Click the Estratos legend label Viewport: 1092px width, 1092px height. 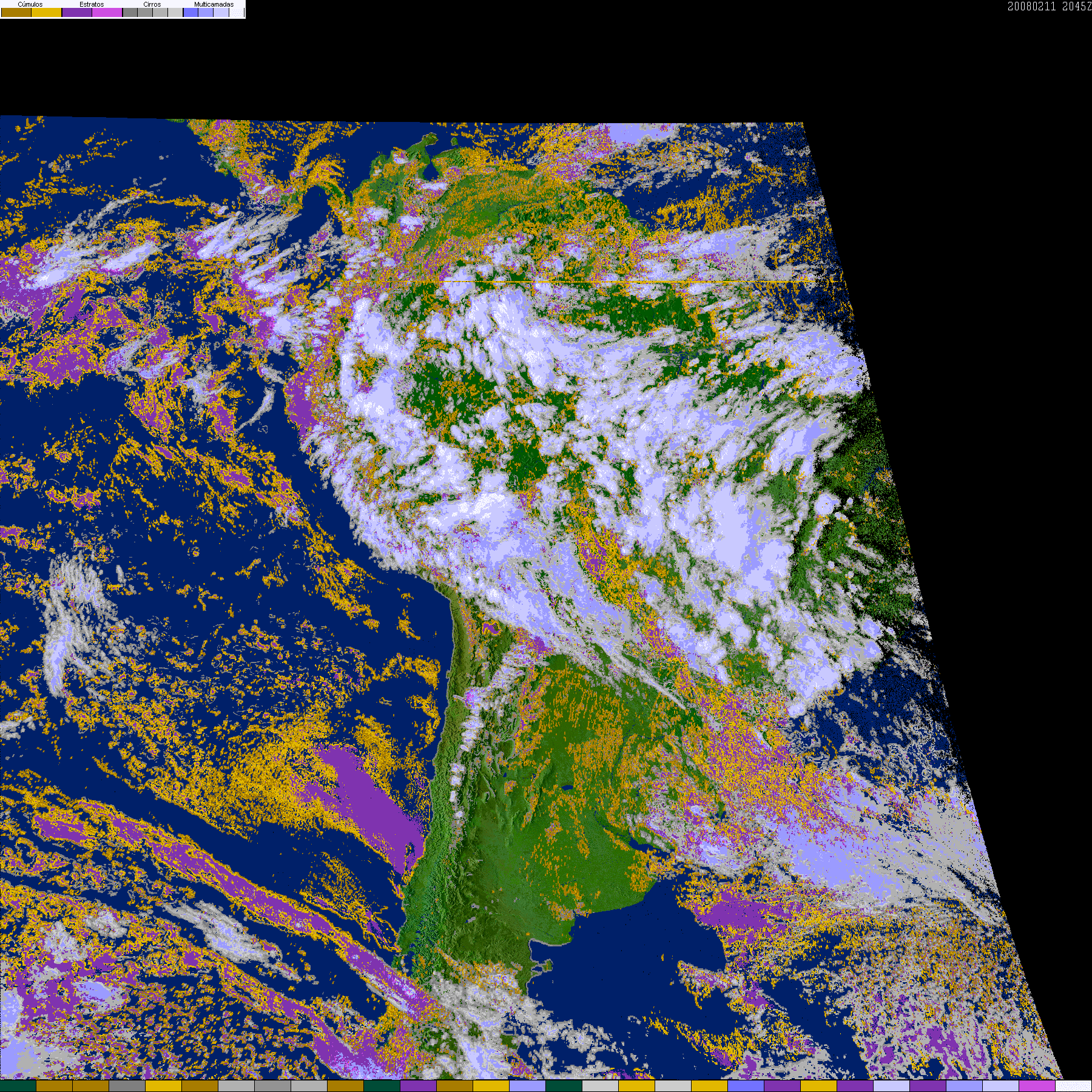(92, 4)
